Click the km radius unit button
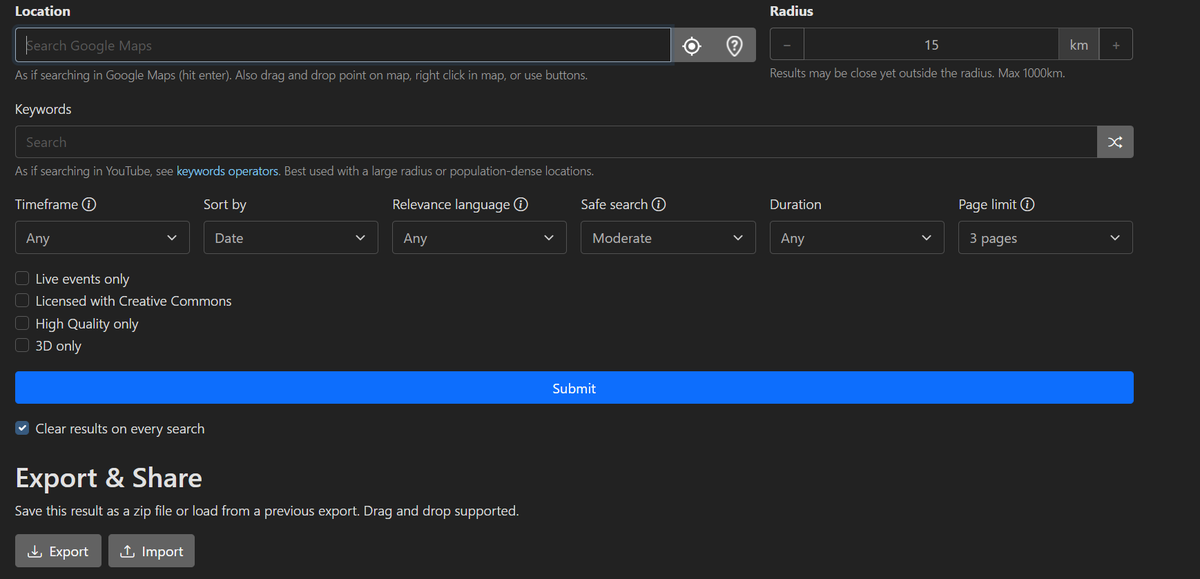The width and height of the screenshot is (1200, 579). pyautogui.click(x=1078, y=45)
